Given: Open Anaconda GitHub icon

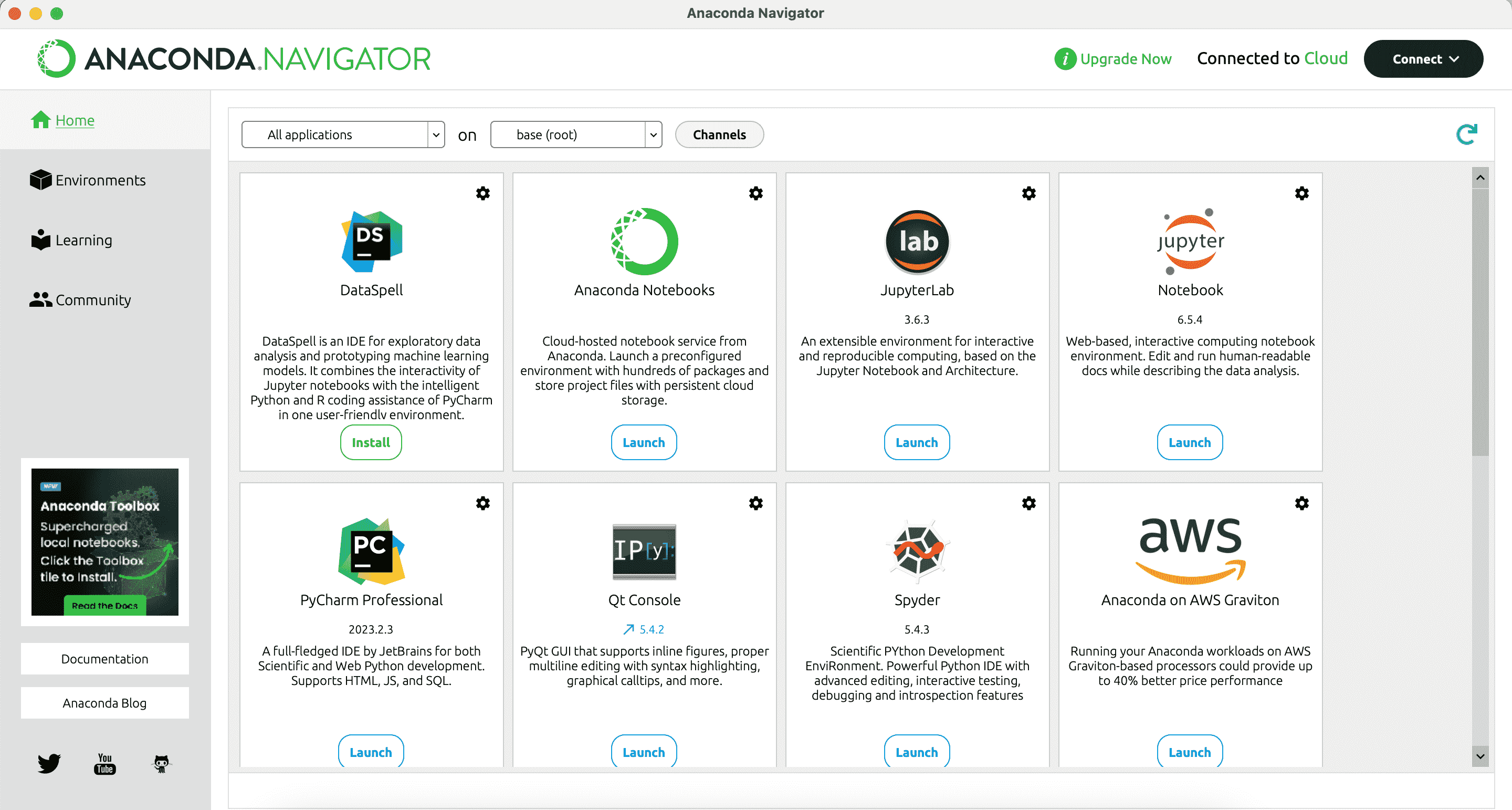Looking at the screenshot, I should click(161, 764).
